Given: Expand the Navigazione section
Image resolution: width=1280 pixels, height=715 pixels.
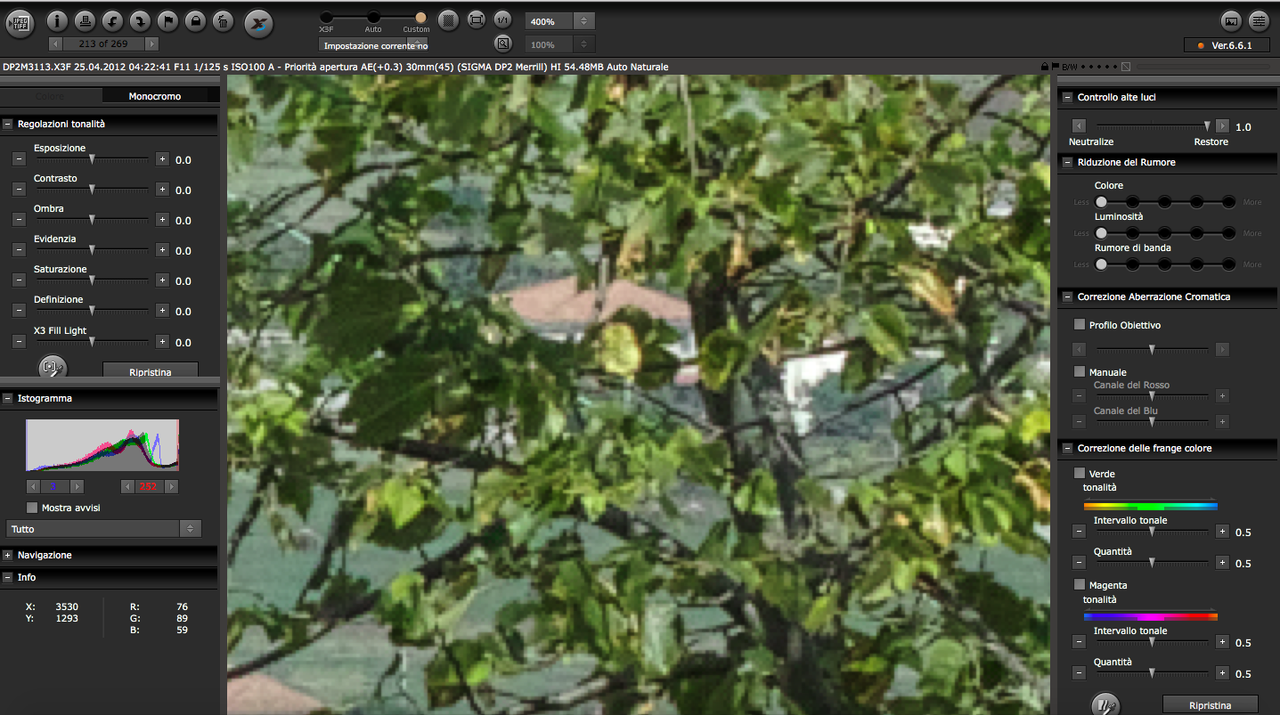Looking at the screenshot, I should click(8, 555).
